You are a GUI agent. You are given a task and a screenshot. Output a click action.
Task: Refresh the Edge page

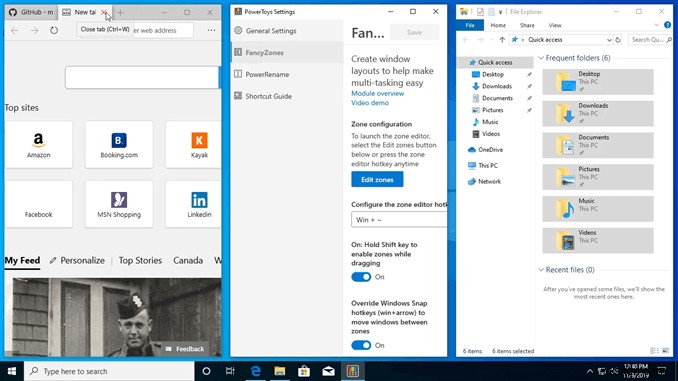point(54,30)
